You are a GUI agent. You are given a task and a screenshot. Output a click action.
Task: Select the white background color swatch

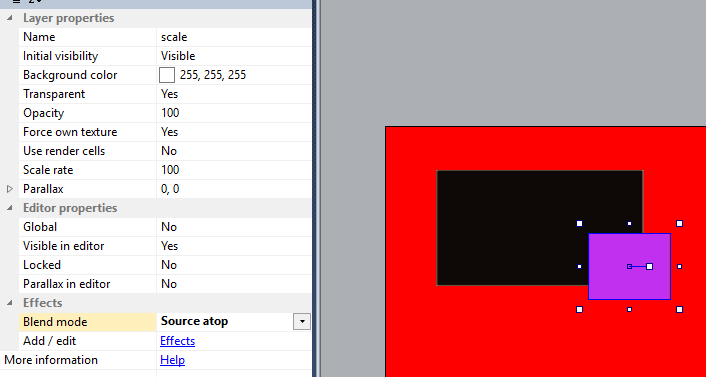[167, 75]
